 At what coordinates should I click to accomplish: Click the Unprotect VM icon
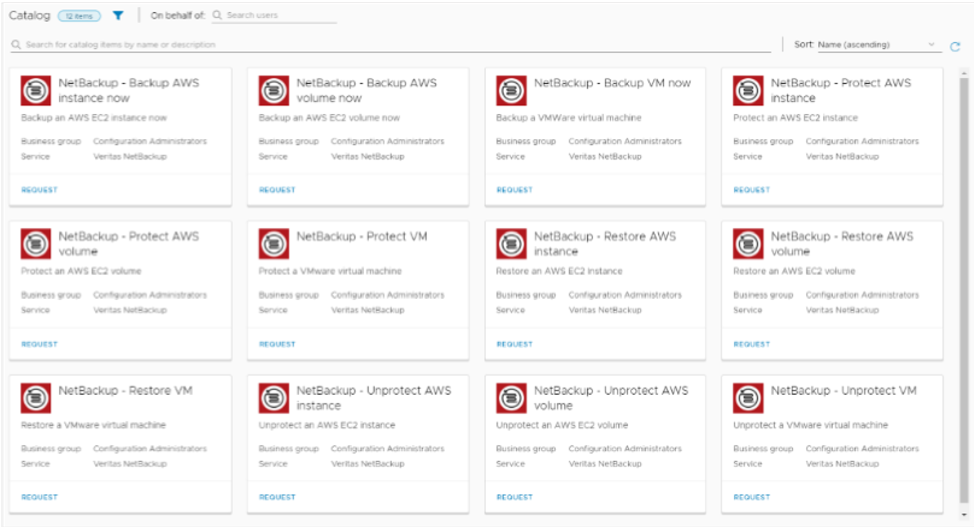tap(749, 398)
